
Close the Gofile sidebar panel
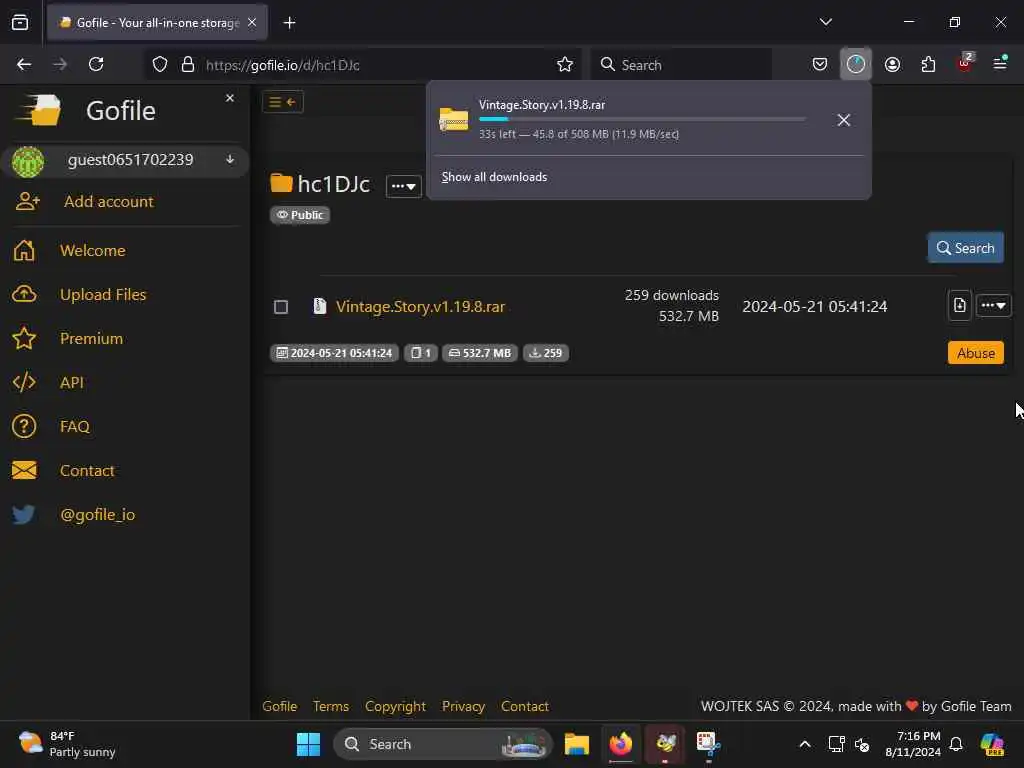tap(230, 98)
